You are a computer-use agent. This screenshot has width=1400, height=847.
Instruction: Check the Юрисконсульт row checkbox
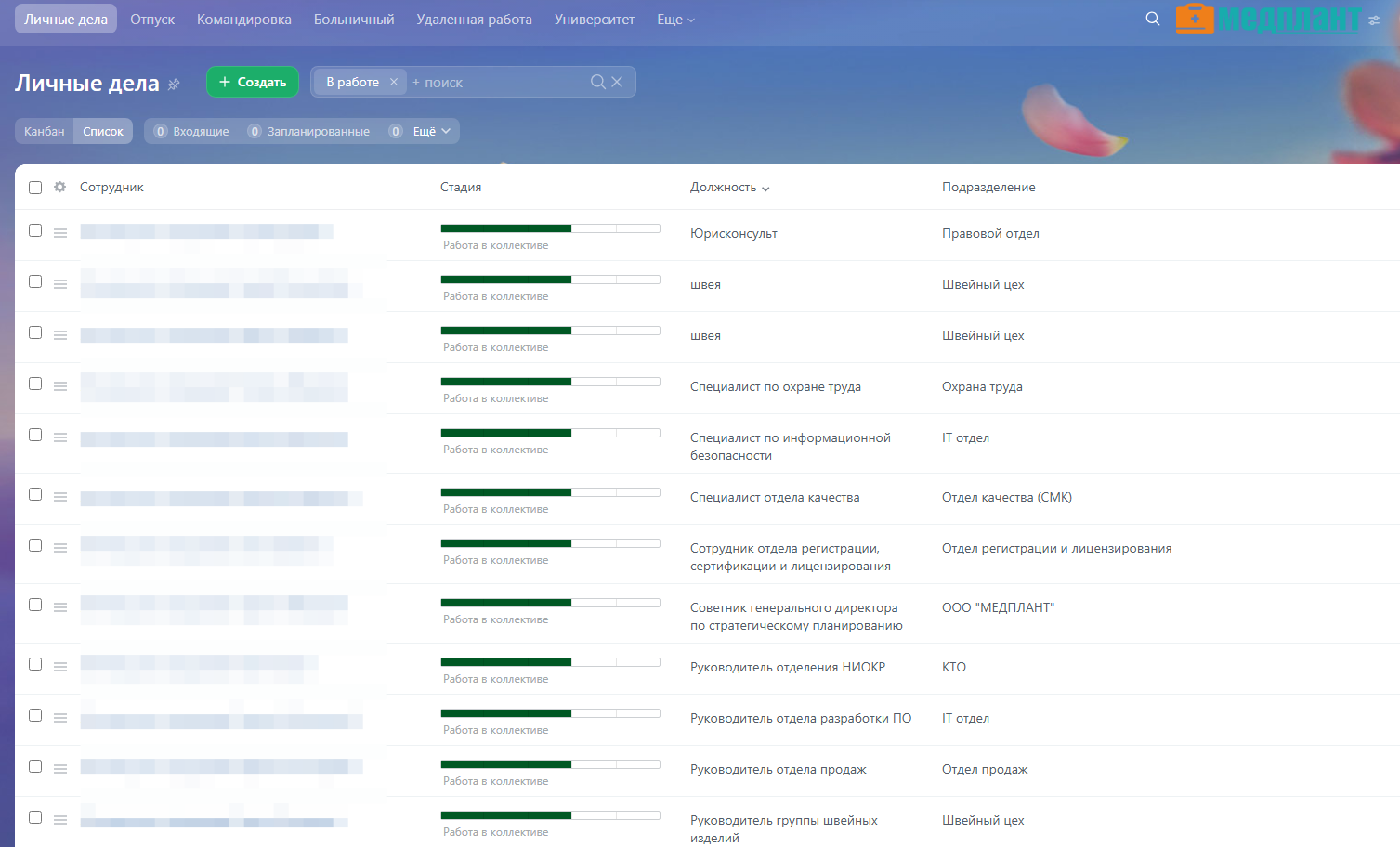35,230
